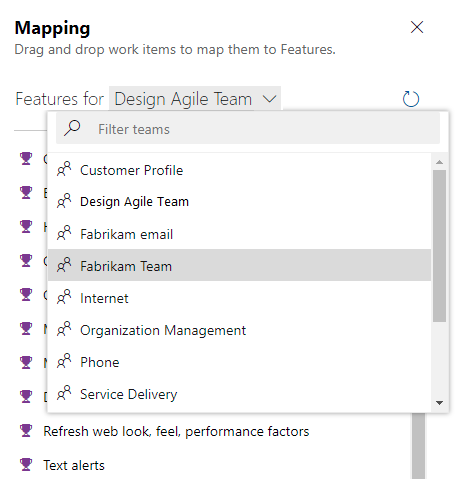Click team icon beside Internet
Screen dimensions: 470x479
pyautogui.click(x=64, y=297)
